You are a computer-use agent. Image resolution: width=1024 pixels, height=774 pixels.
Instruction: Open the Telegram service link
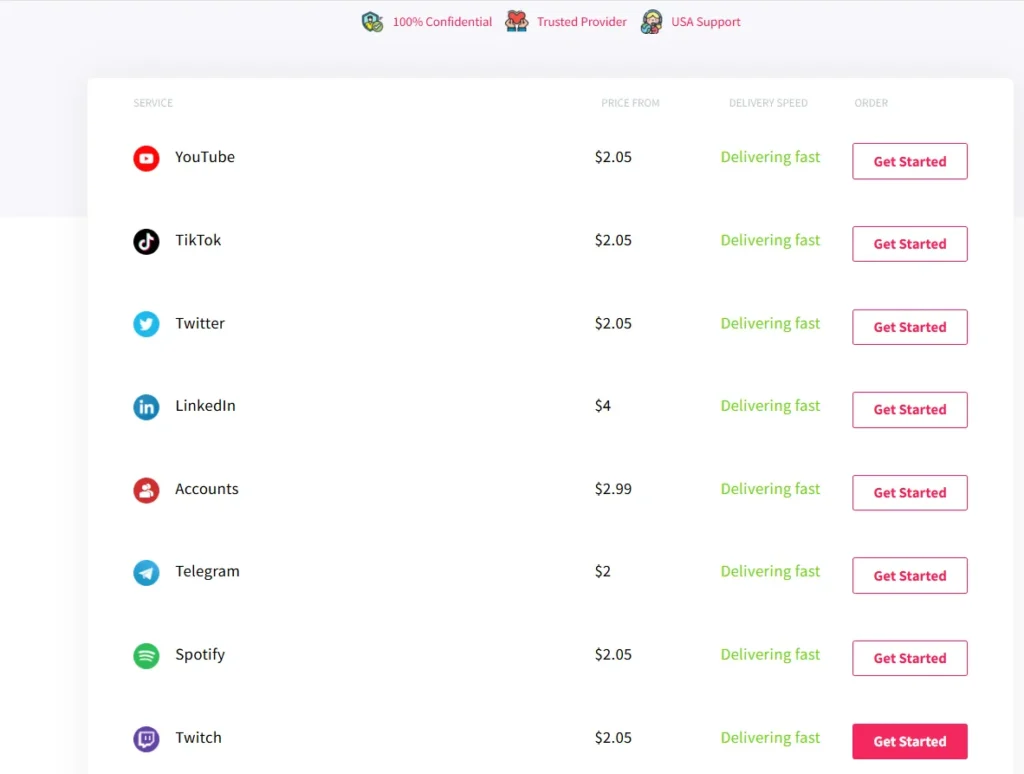coord(207,572)
